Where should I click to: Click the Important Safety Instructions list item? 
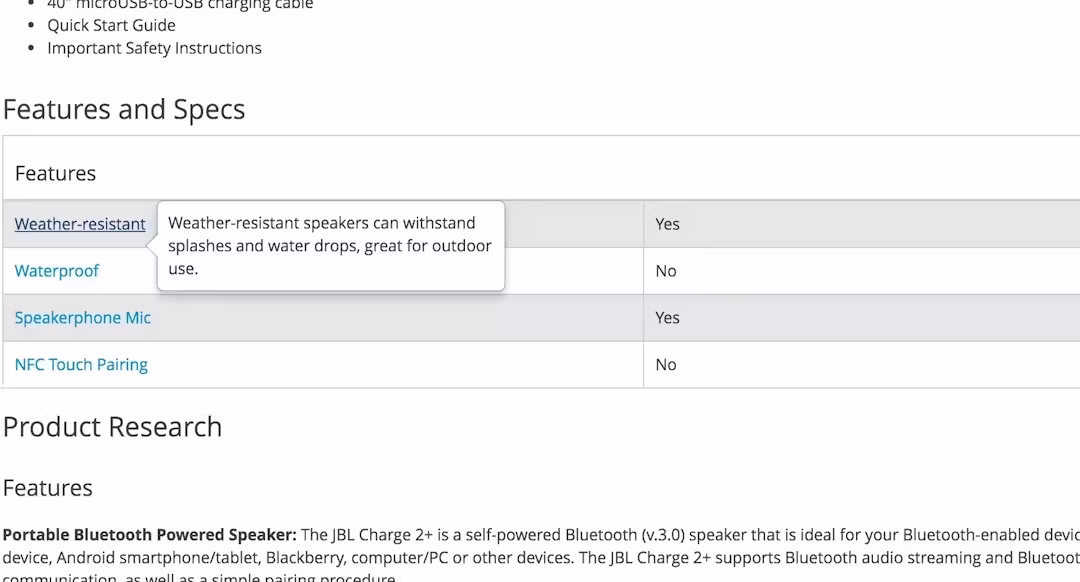(x=154, y=48)
